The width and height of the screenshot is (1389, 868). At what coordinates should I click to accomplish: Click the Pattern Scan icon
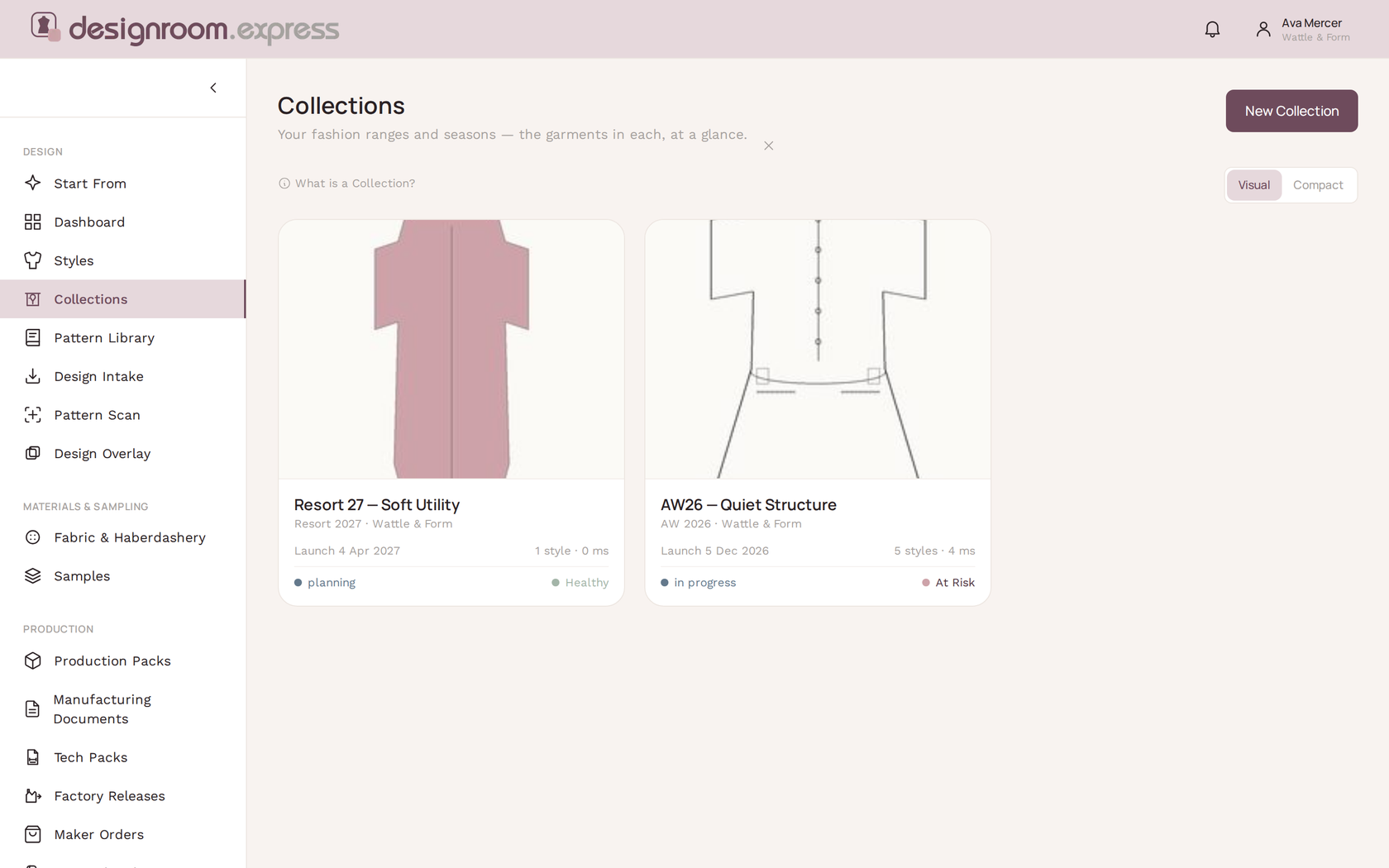(33, 415)
